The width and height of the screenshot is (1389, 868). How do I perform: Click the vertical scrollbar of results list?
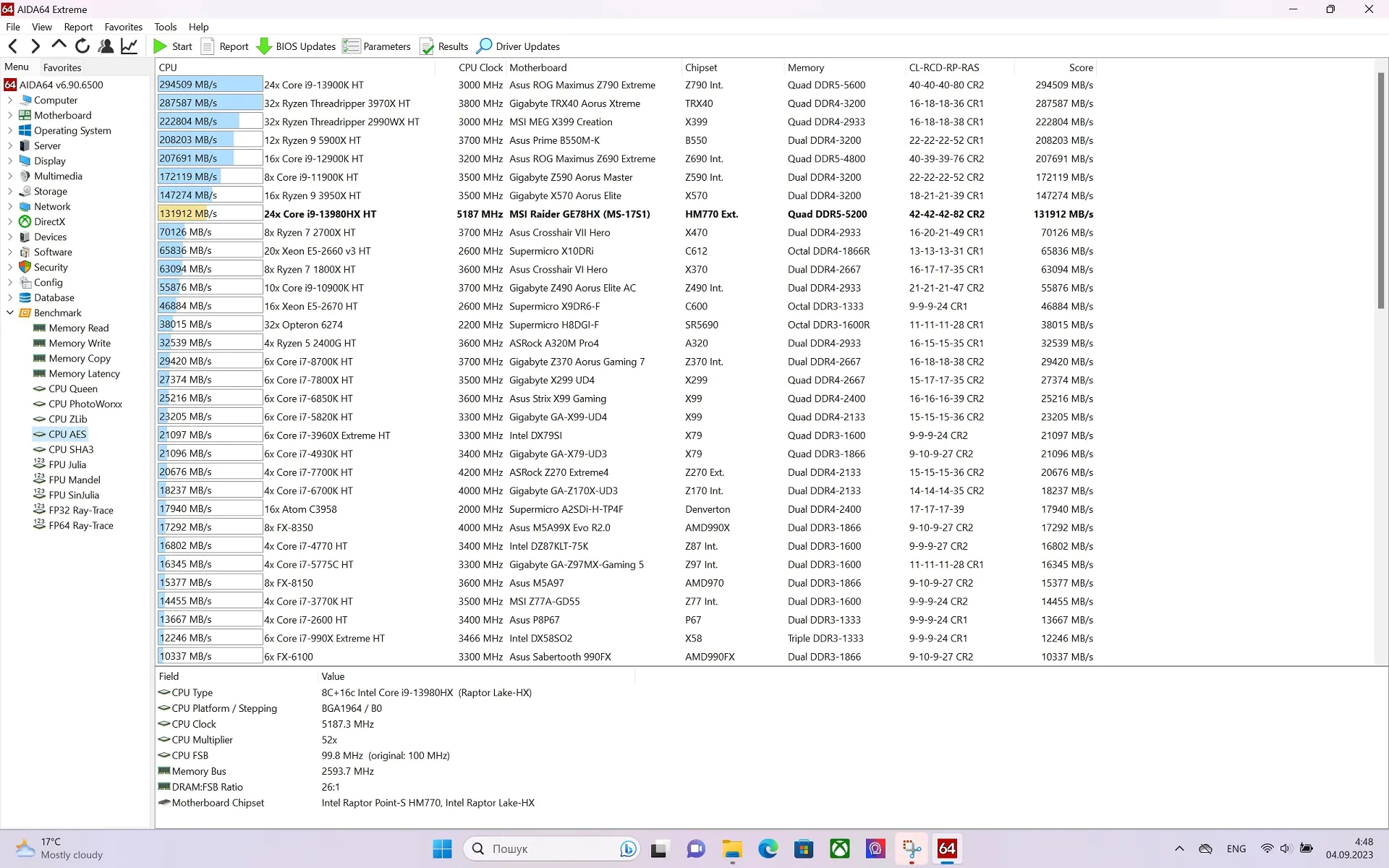(1380, 191)
